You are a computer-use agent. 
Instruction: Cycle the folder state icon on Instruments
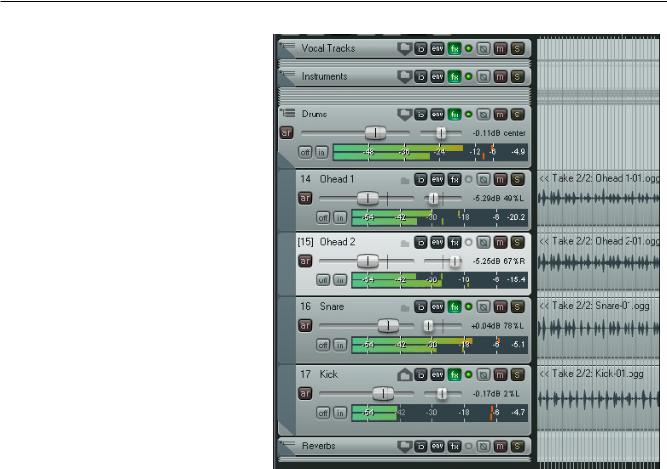405,77
